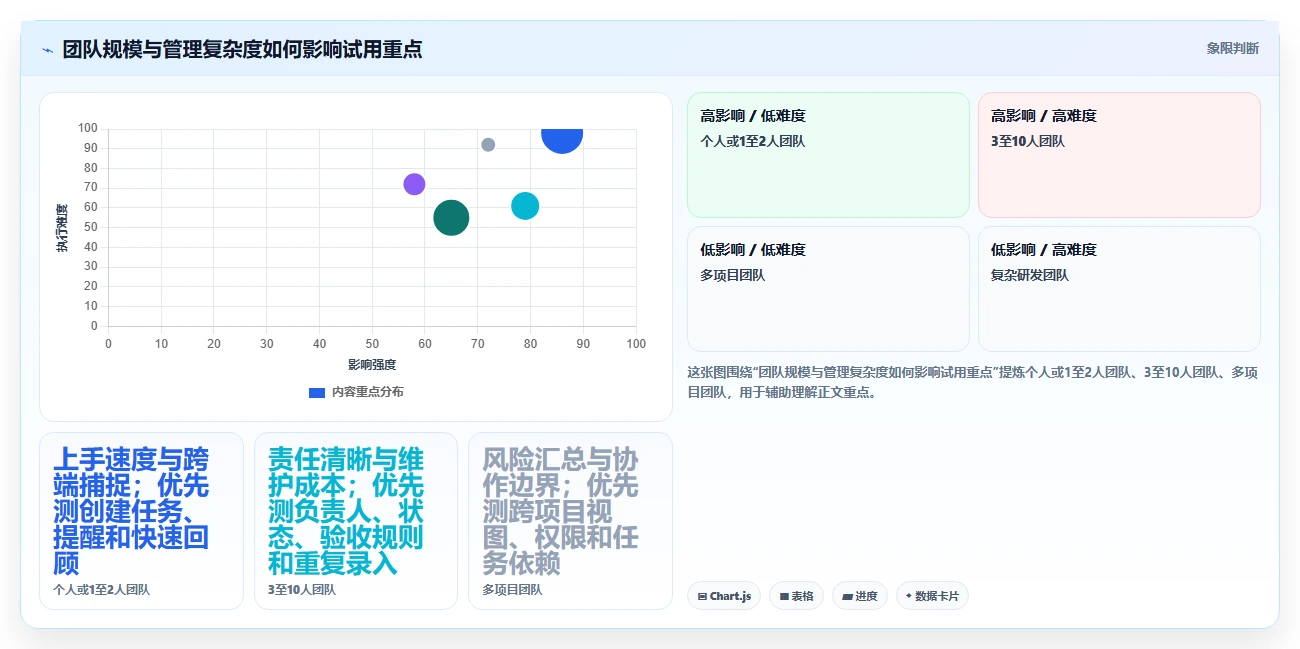This screenshot has width=1300, height=649.
Task: Click the icon inside the Chart.js chip
Action: pos(702,596)
